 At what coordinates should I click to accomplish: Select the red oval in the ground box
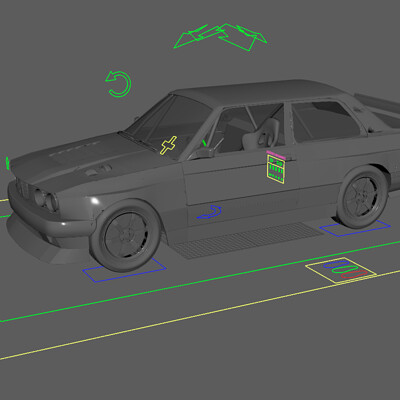(x=354, y=274)
